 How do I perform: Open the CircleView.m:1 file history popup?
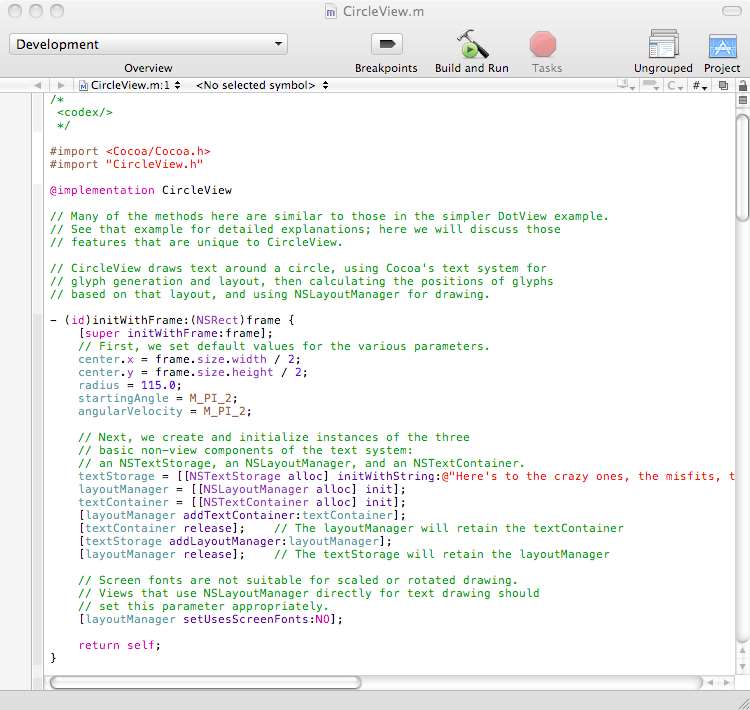[130, 86]
